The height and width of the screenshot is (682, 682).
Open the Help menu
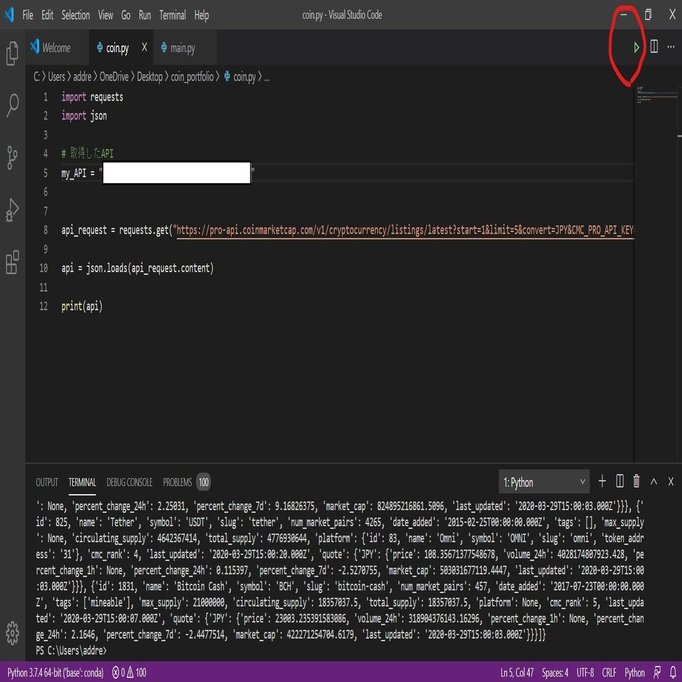coord(201,15)
